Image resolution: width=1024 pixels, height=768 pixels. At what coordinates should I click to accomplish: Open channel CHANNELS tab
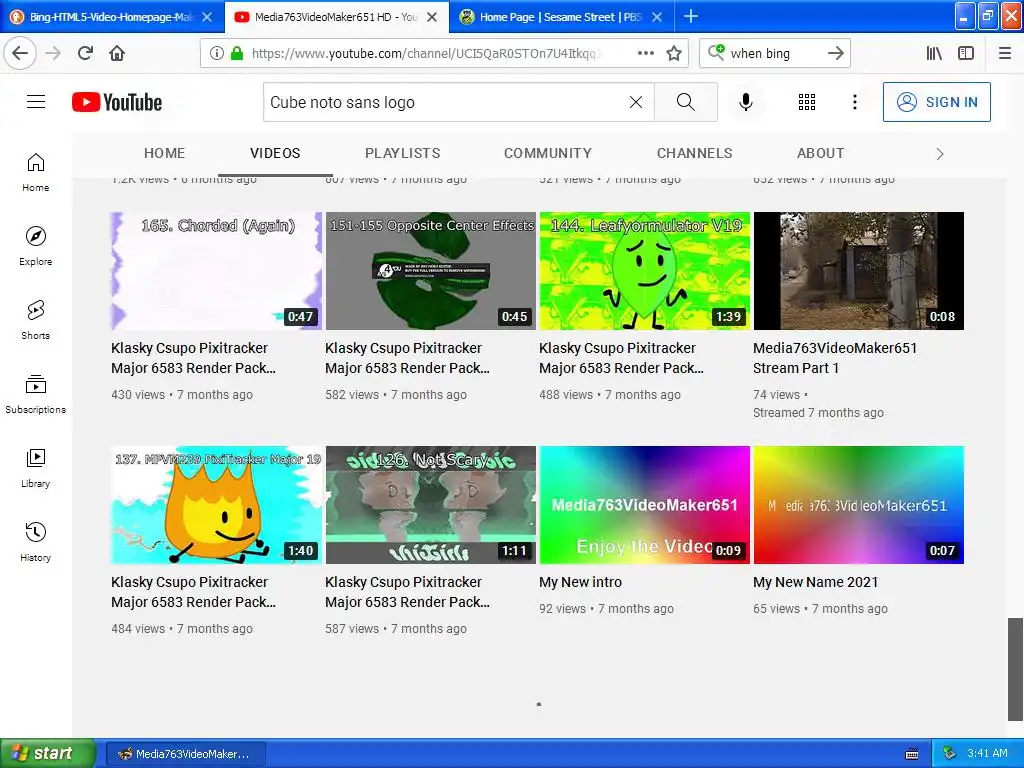[x=694, y=153]
